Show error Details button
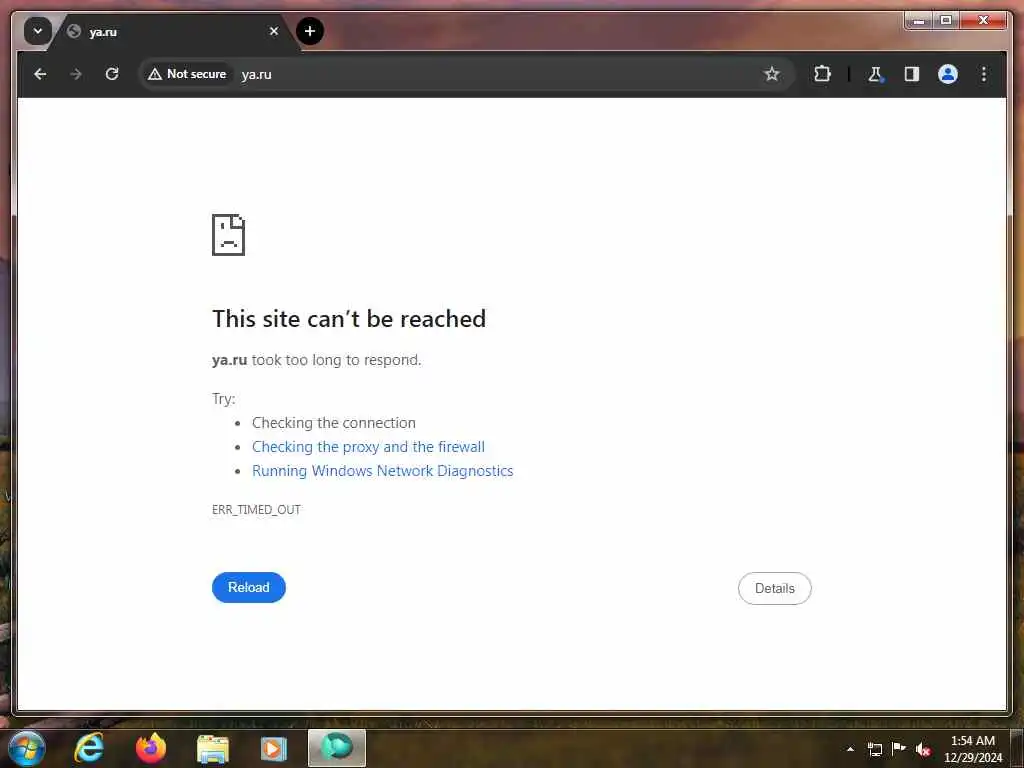The image size is (1024, 768). pos(775,588)
